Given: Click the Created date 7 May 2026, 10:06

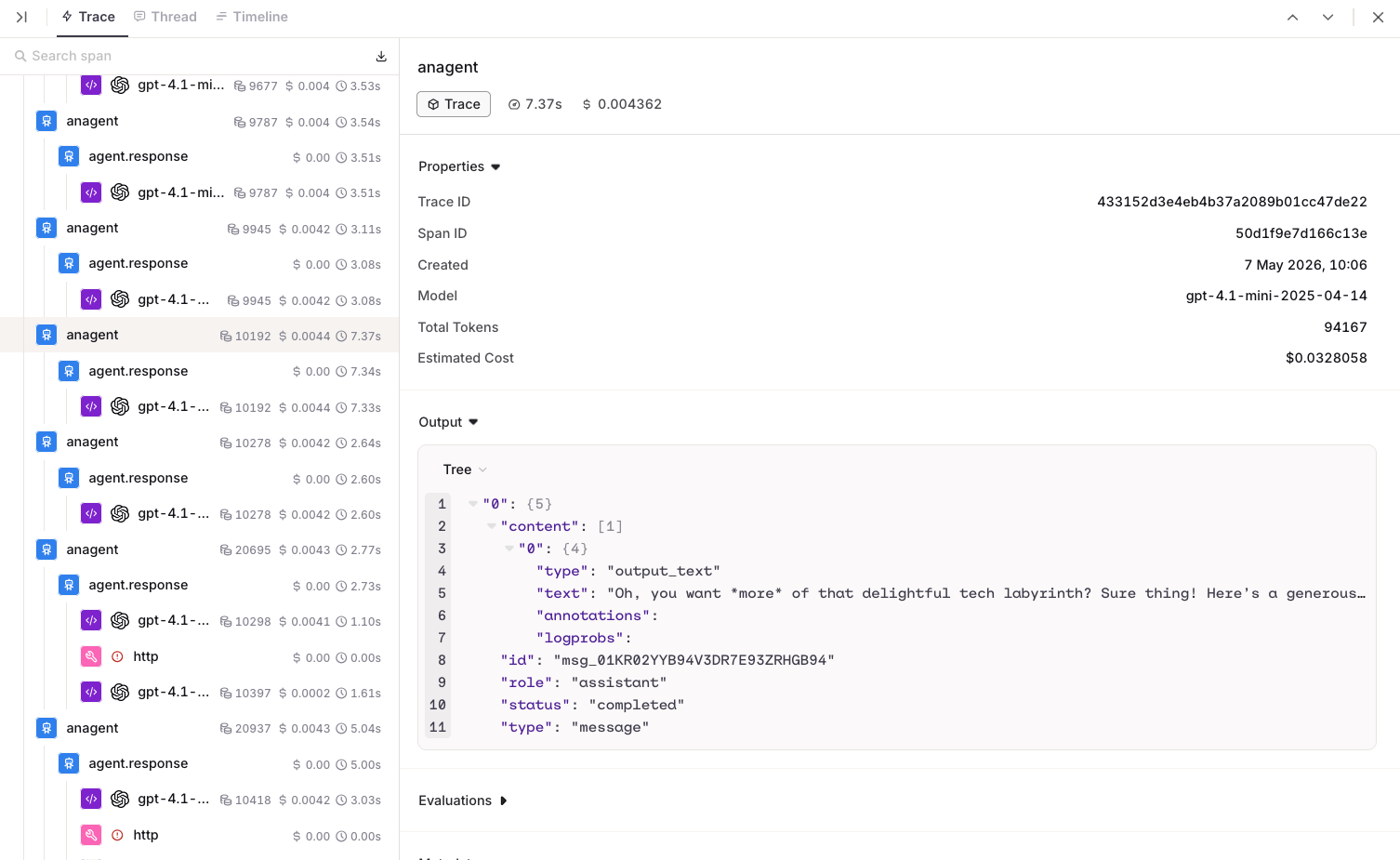Looking at the screenshot, I should tap(1305, 265).
